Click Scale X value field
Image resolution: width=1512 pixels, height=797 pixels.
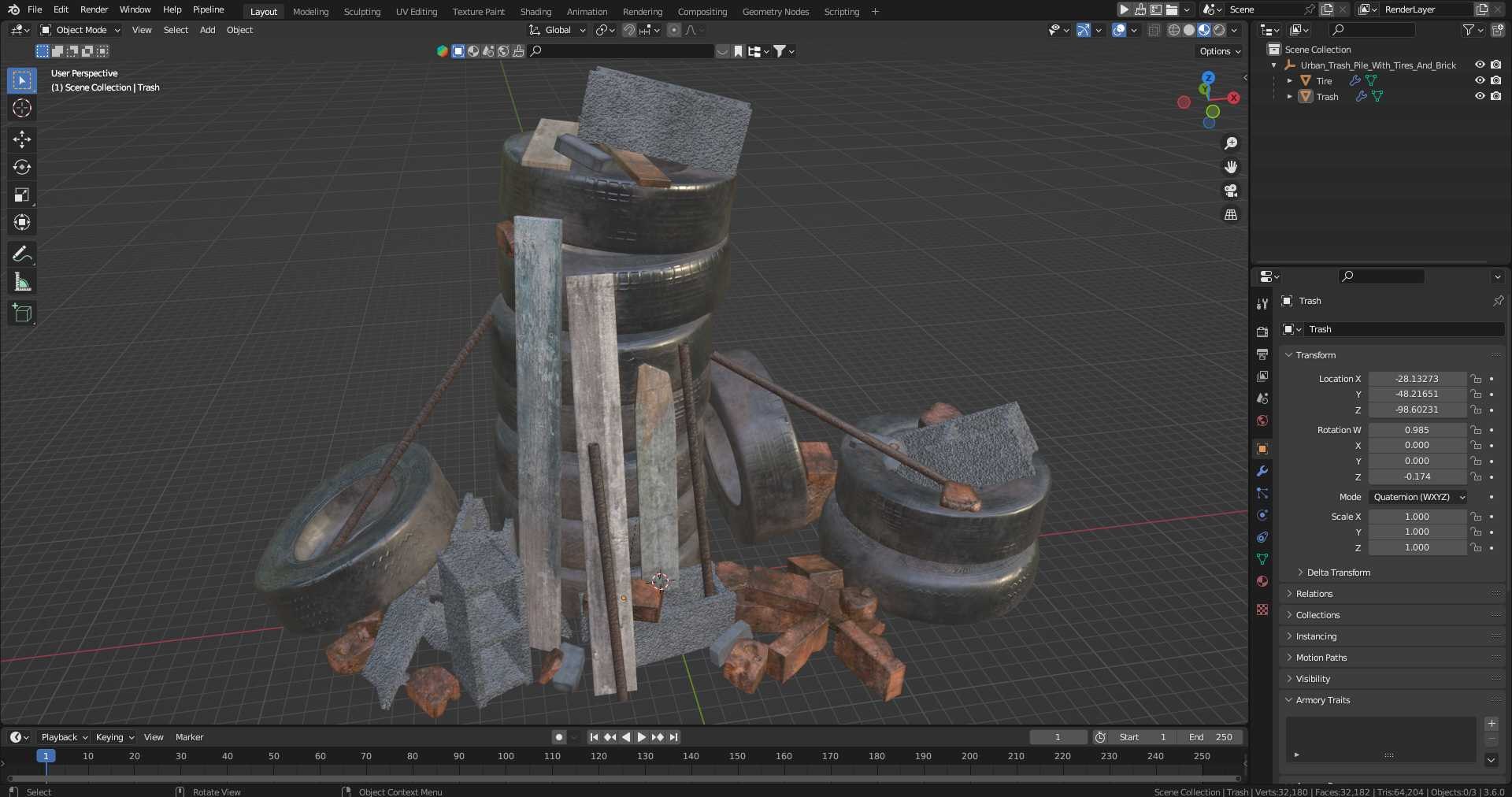1417,517
